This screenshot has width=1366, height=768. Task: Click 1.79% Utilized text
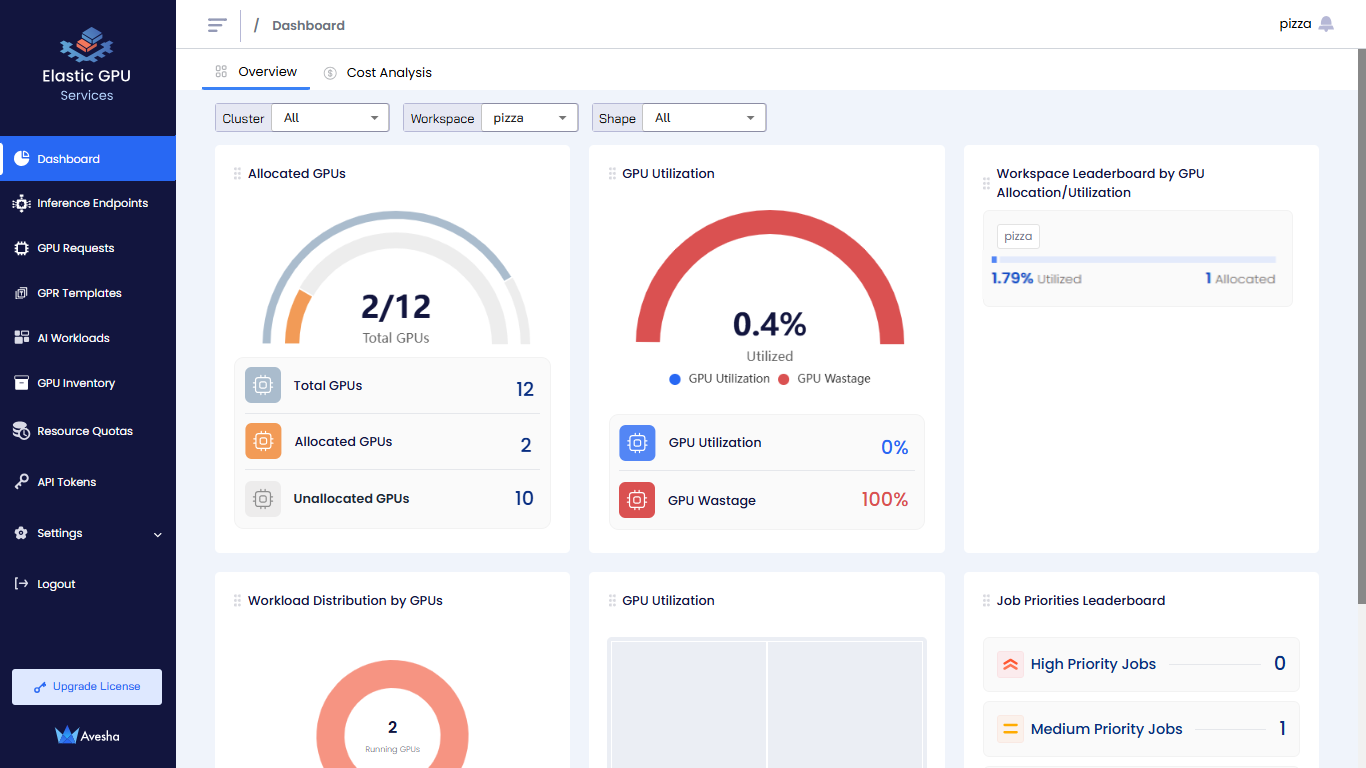pos(1036,279)
